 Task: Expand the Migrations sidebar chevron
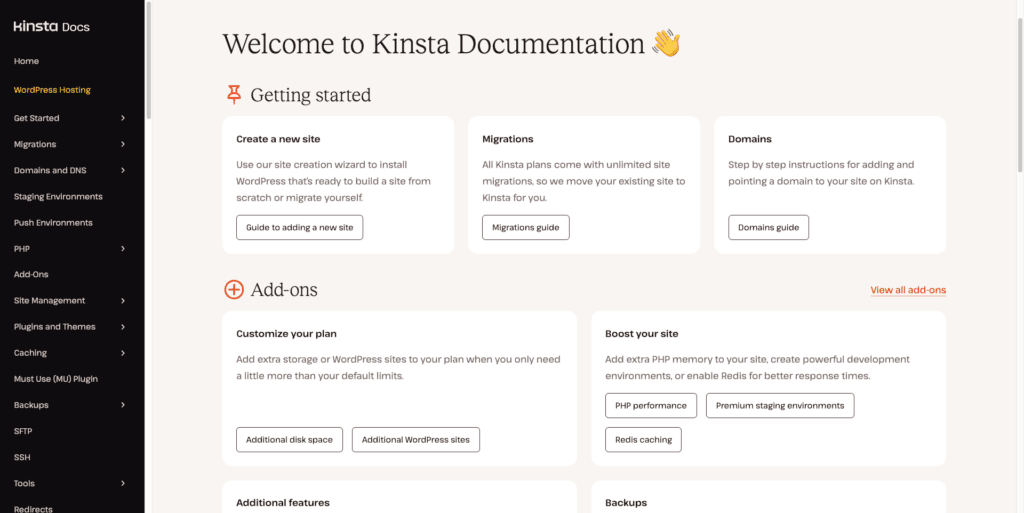123,144
